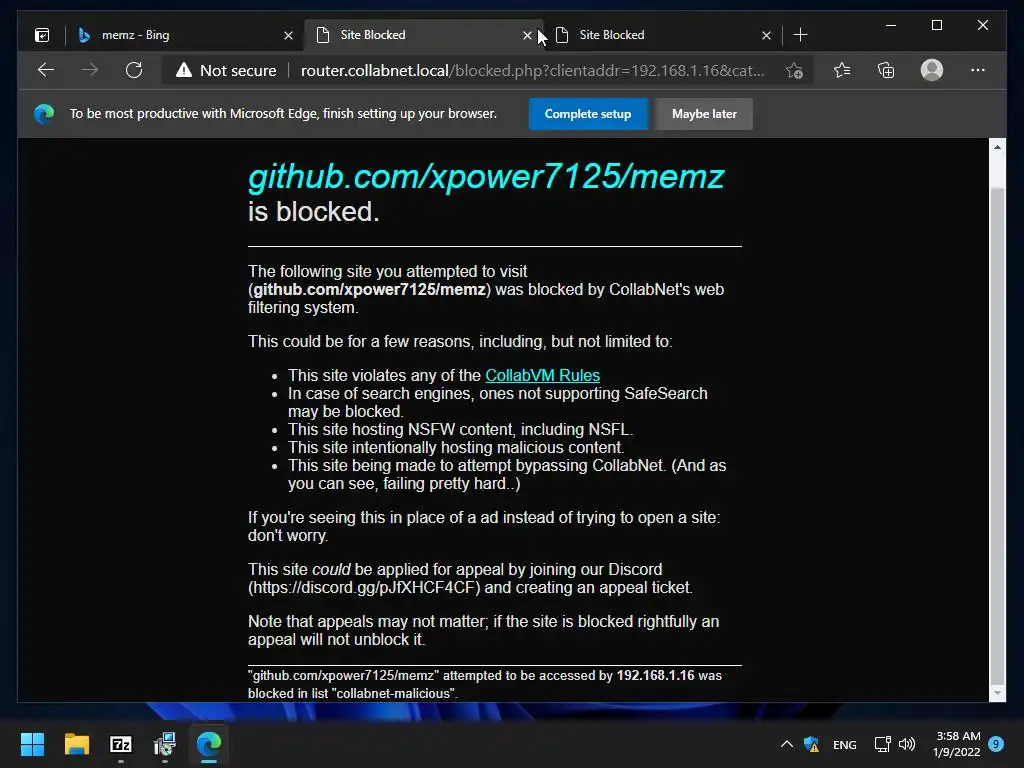Open the CollabVM Rules link
Viewport: 1024px width, 768px height.
542,376
